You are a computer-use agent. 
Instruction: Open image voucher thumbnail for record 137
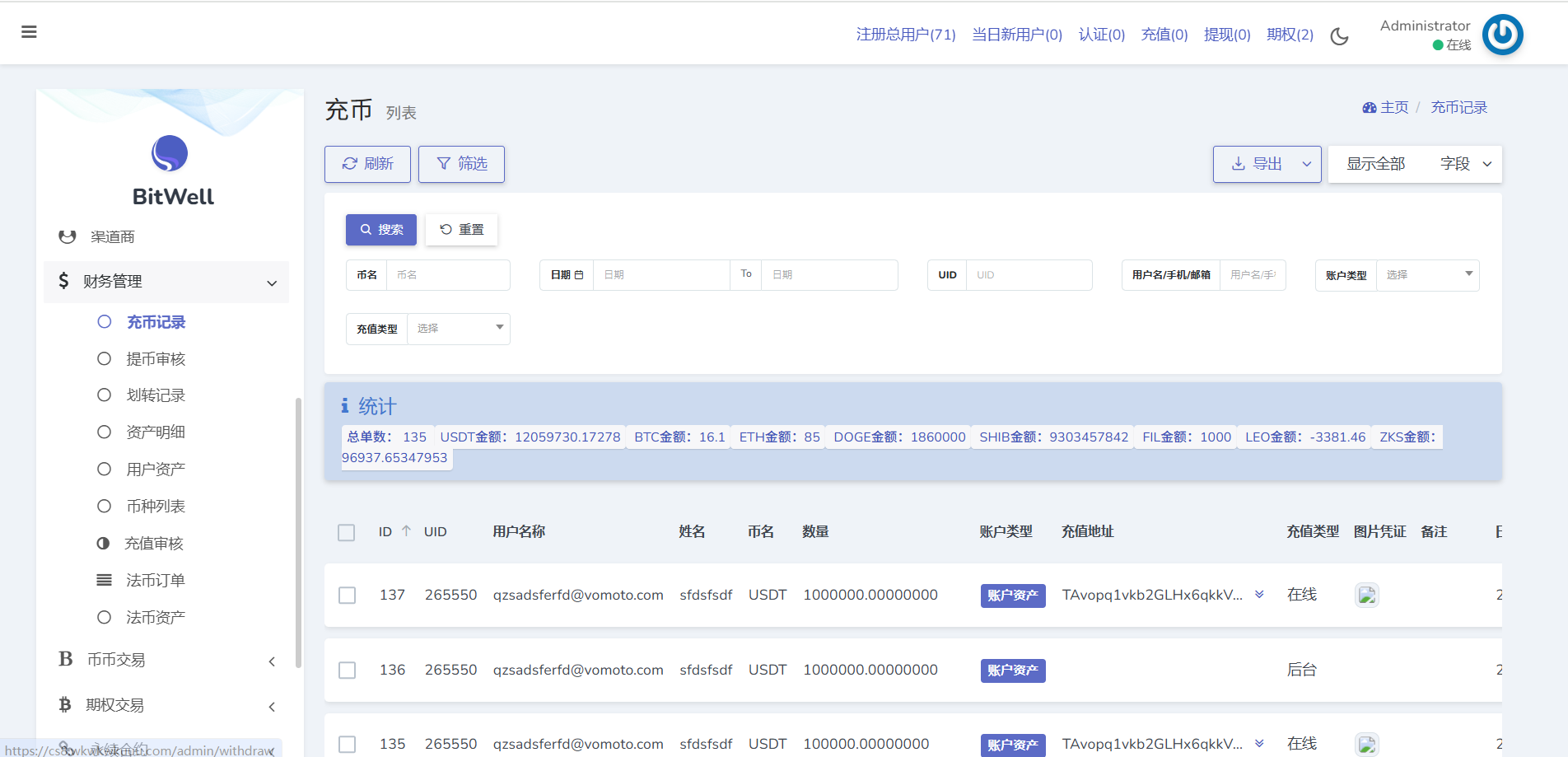(1366, 595)
